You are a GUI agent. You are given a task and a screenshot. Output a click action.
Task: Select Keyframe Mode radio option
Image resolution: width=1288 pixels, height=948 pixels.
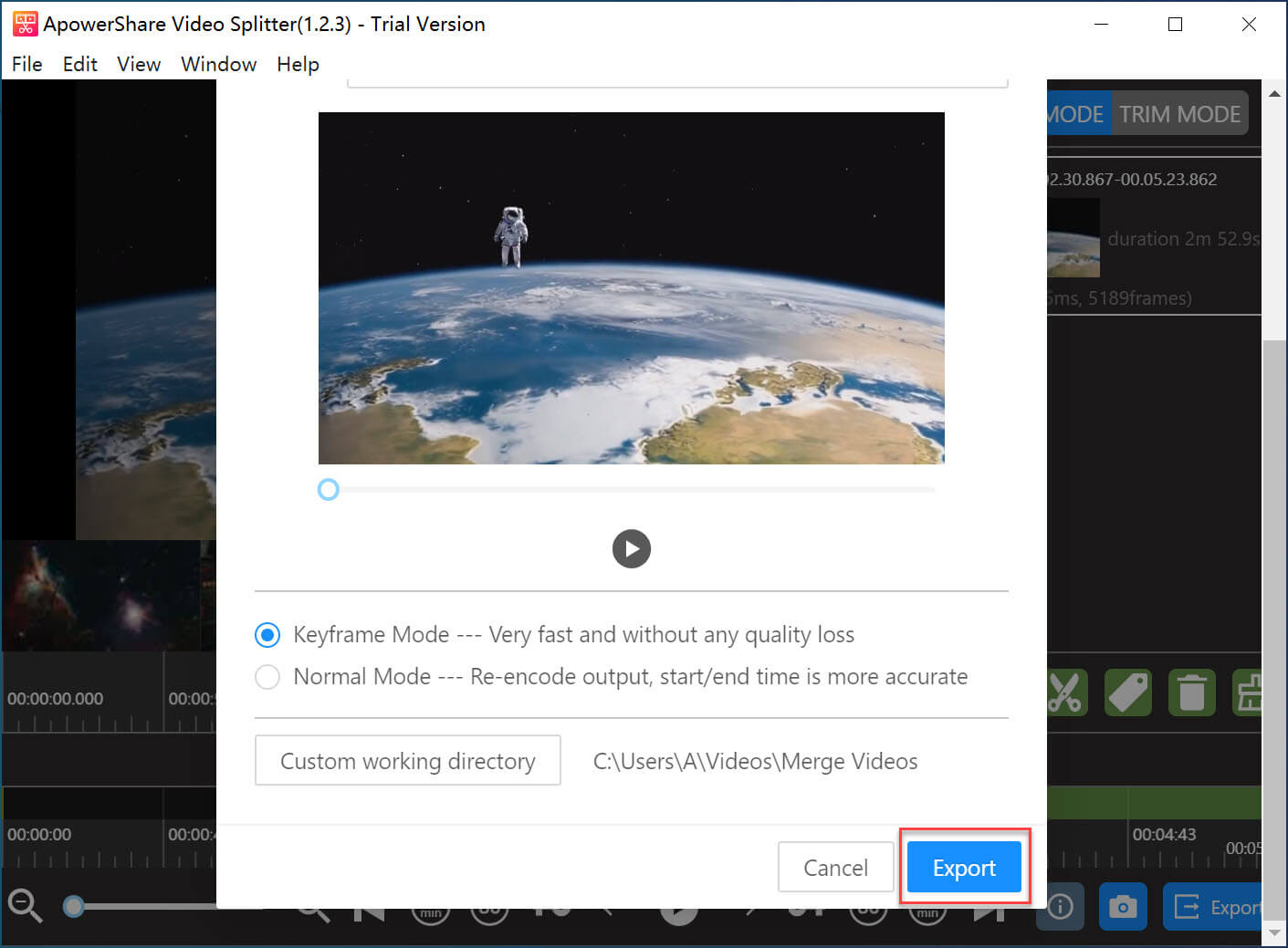tap(267, 635)
